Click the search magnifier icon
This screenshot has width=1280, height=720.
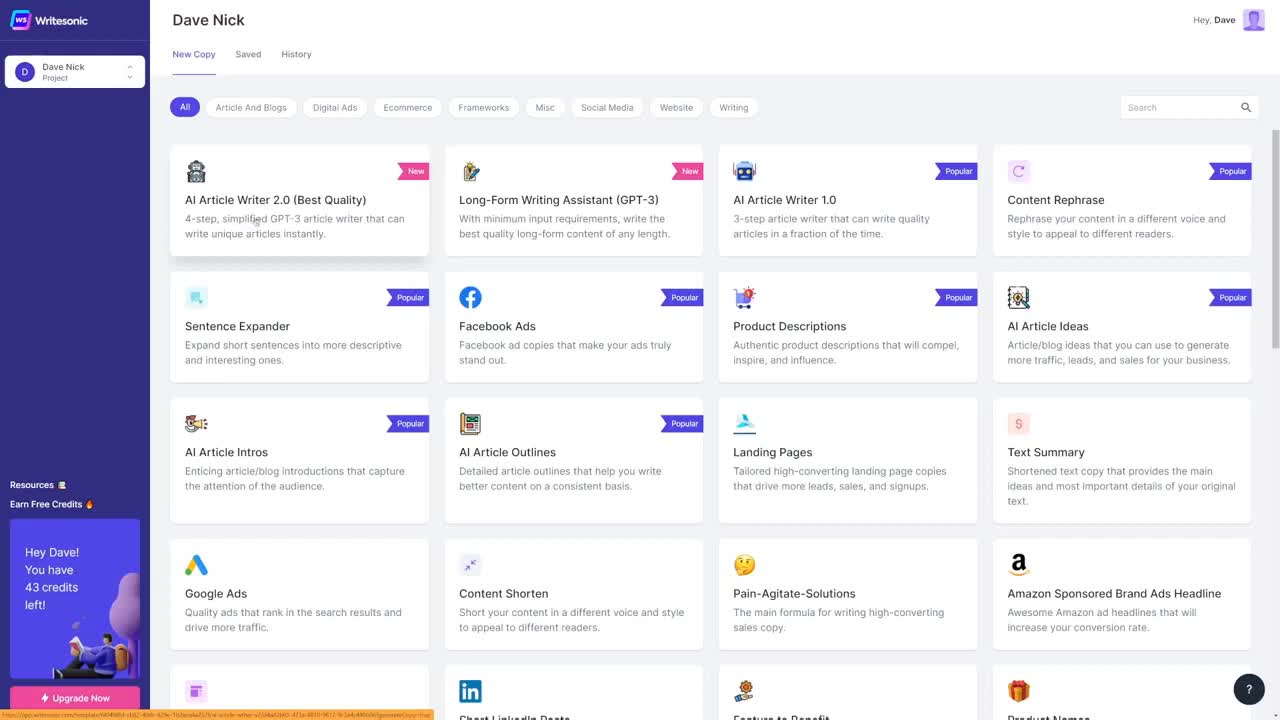[1246, 107]
